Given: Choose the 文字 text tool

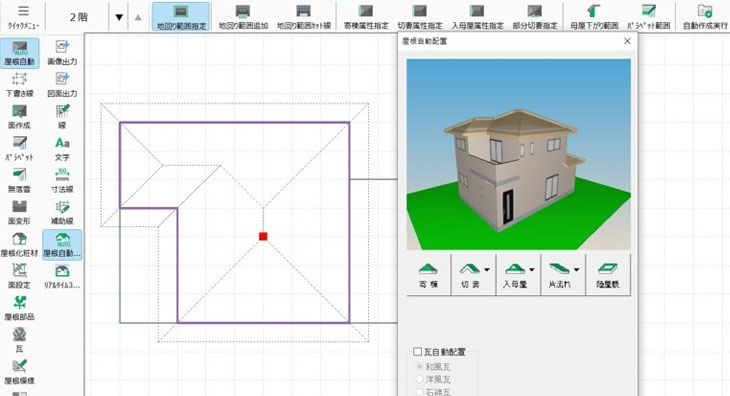Looking at the screenshot, I should (x=62, y=149).
